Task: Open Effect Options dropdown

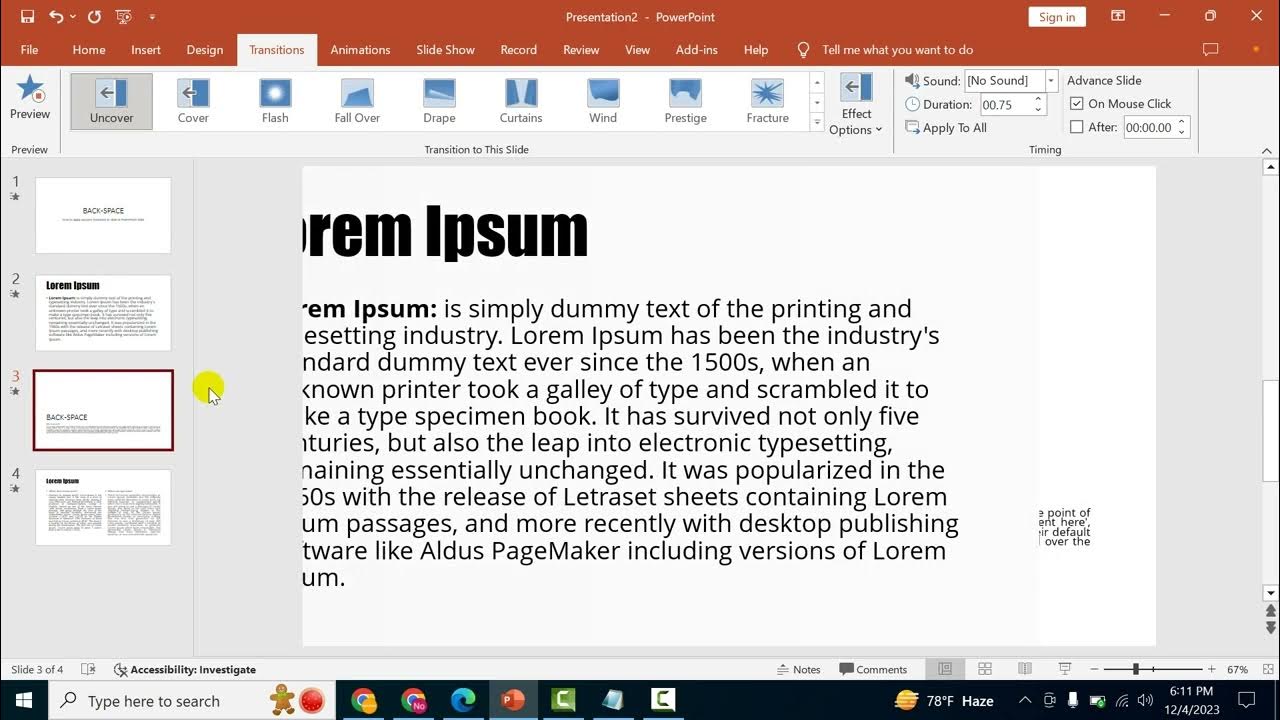Action: click(856, 103)
